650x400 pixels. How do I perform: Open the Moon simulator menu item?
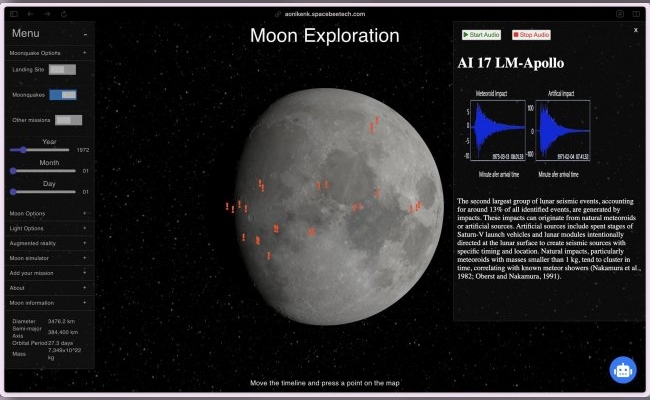click(48, 258)
